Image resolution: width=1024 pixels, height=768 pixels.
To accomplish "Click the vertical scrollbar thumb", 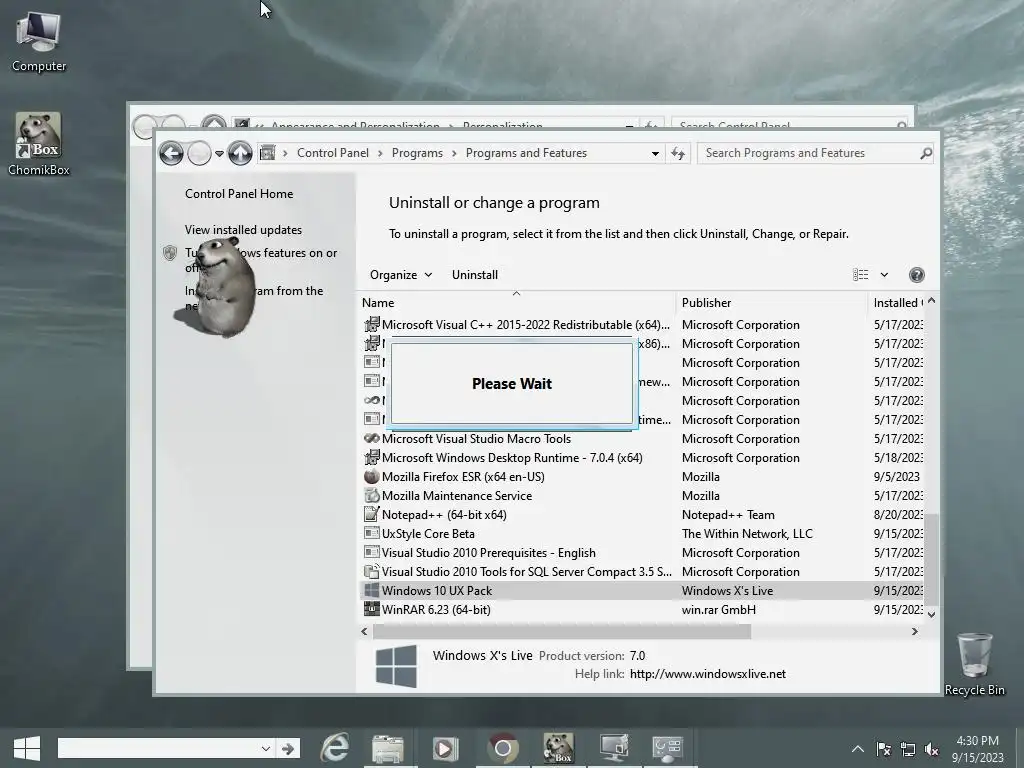I will tap(931, 559).
